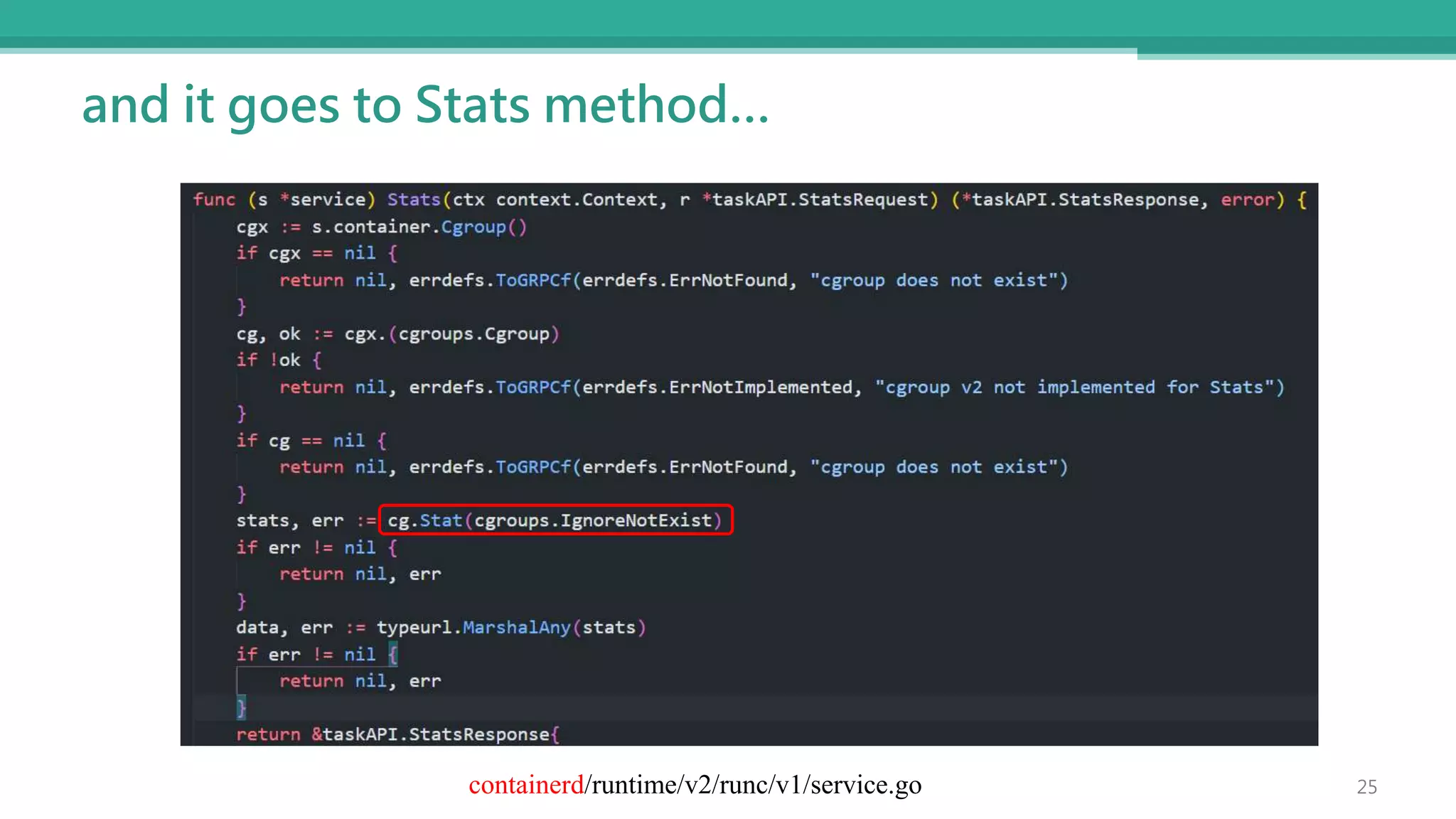Click the slide page number 25
Image resolution: width=1456 pixels, height=819 pixels.
(1366, 787)
